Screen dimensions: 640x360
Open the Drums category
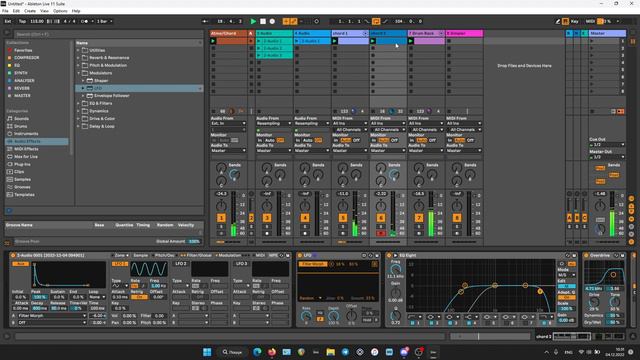pyautogui.click(x=20, y=127)
